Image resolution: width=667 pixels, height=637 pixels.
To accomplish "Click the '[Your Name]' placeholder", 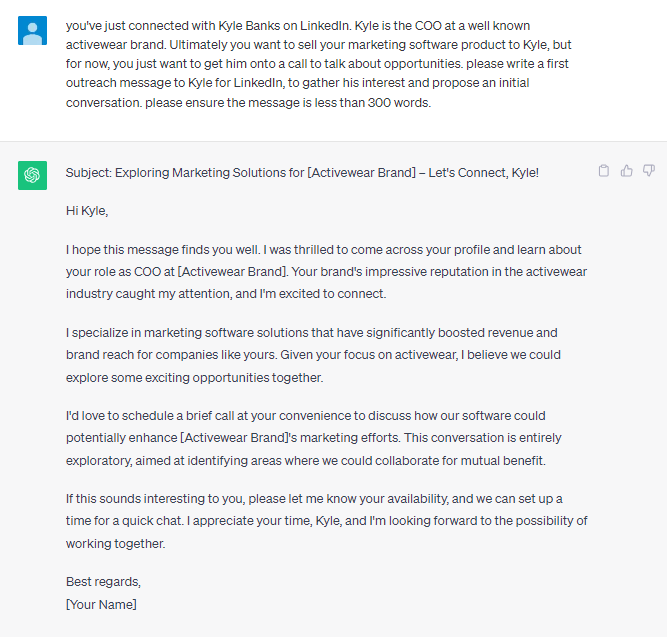I will (101, 604).
